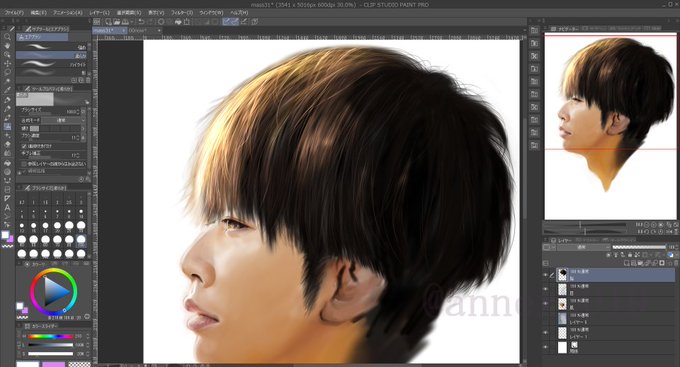The width and height of the screenshot is (680, 367).
Task: Open the ウィンドウ(W) menu
Action: (x=211, y=13)
